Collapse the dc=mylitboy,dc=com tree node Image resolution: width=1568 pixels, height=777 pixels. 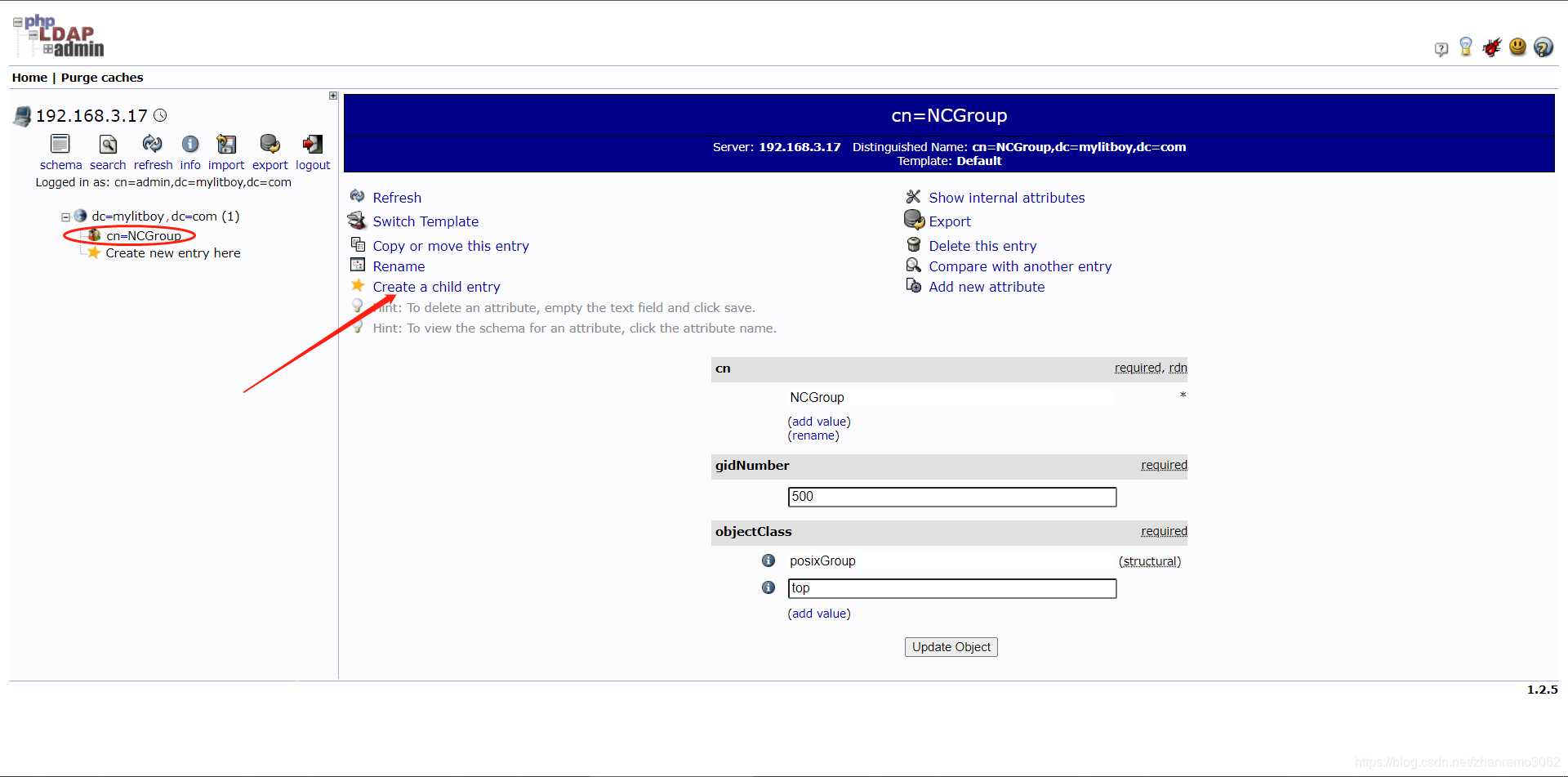tap(65, 217)
